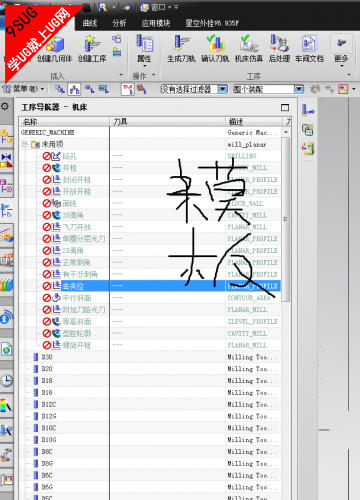Select the 平行斜面 operation
The image size is (360, 500).
[x=77, y=298]
